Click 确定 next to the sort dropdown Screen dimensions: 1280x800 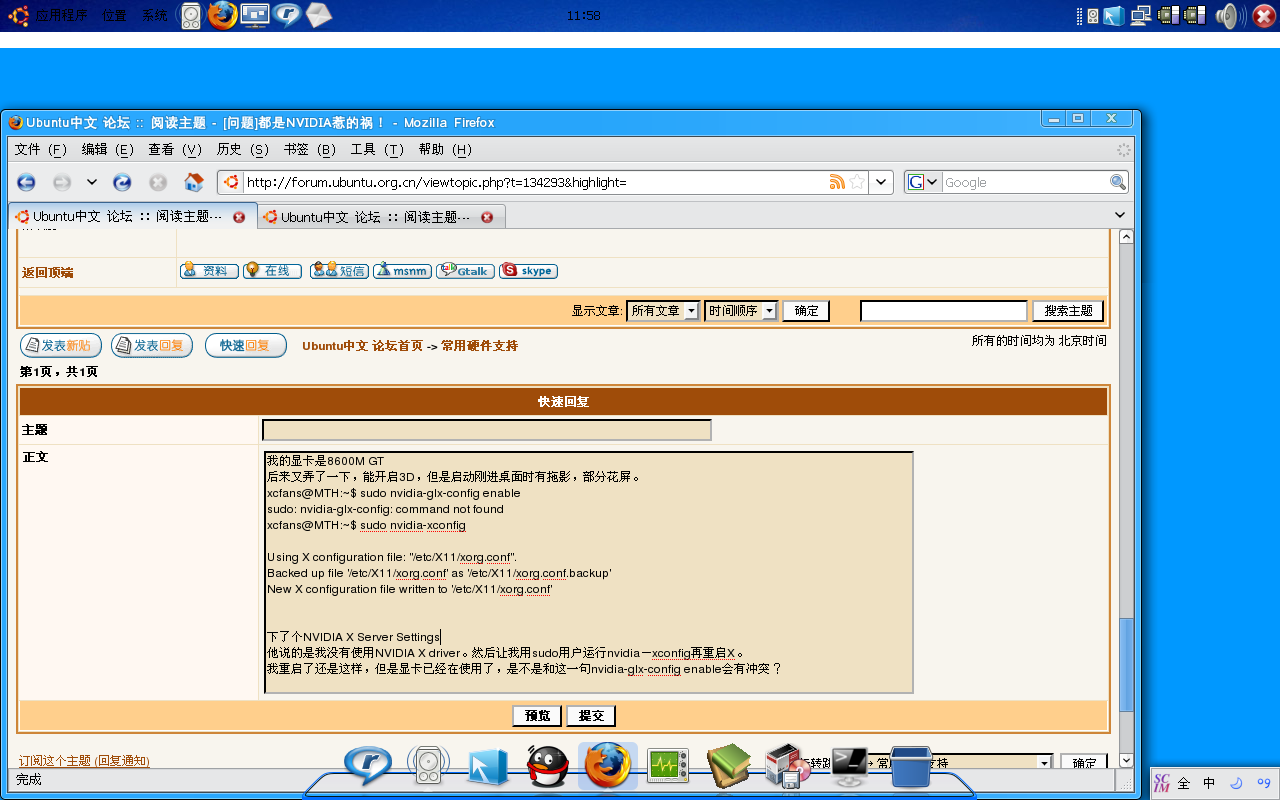(806, 311)
